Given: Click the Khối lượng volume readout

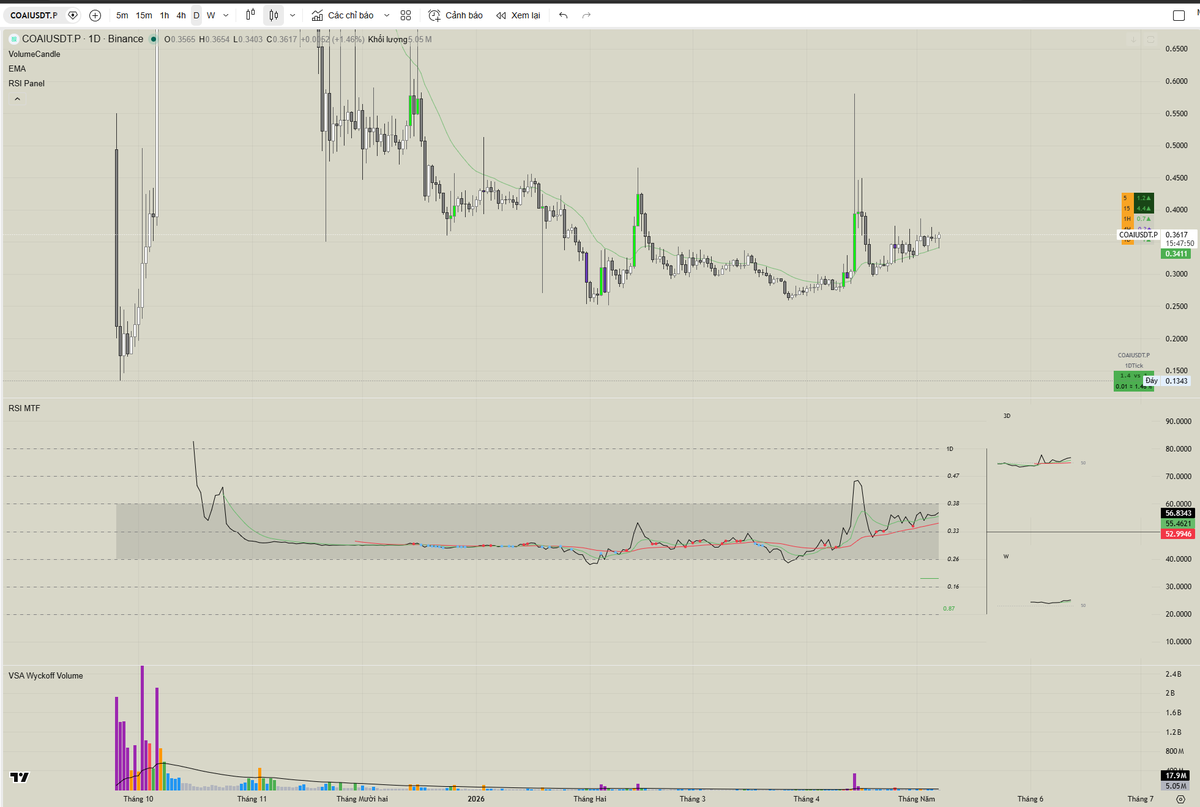Looking at the screenshot, I should click(x=400, y=39).
